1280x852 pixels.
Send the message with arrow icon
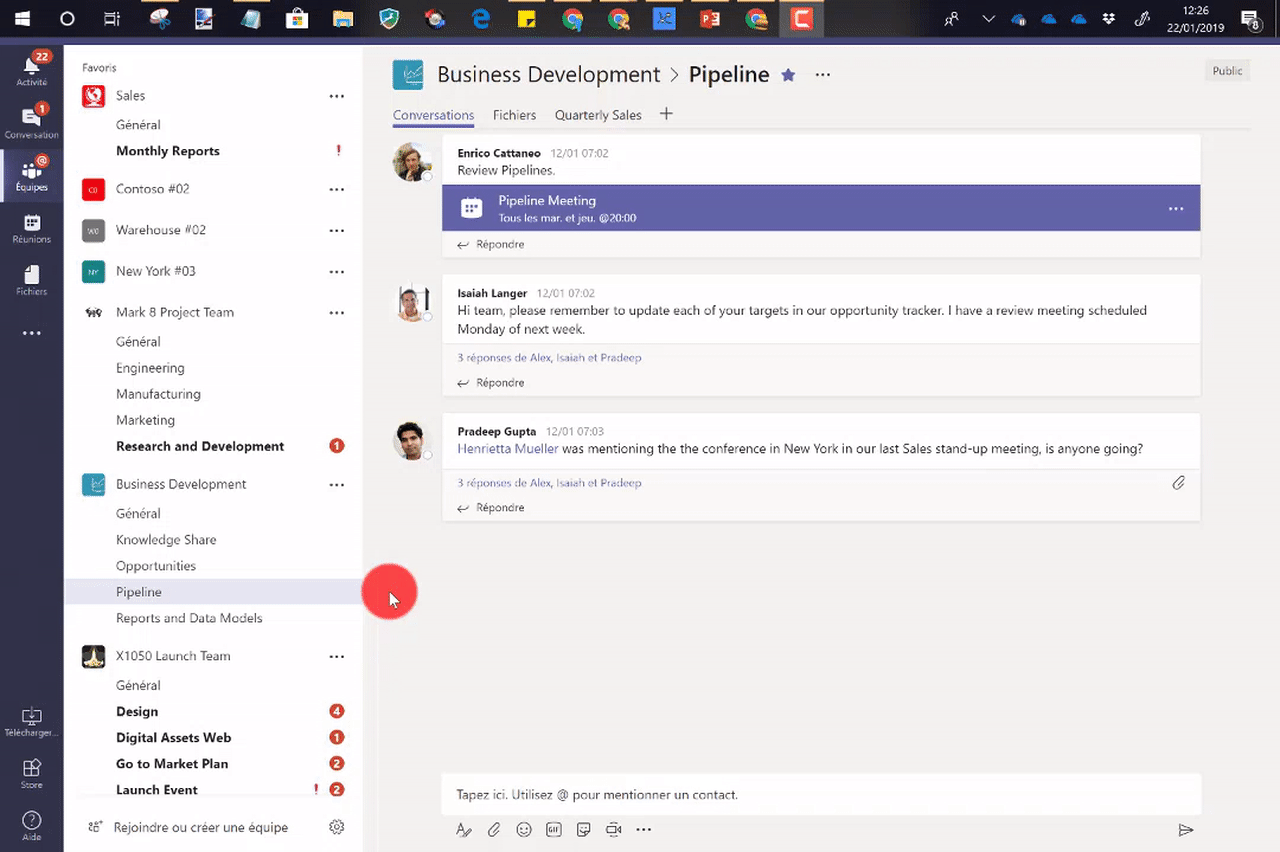click(x=1186, y=830)
